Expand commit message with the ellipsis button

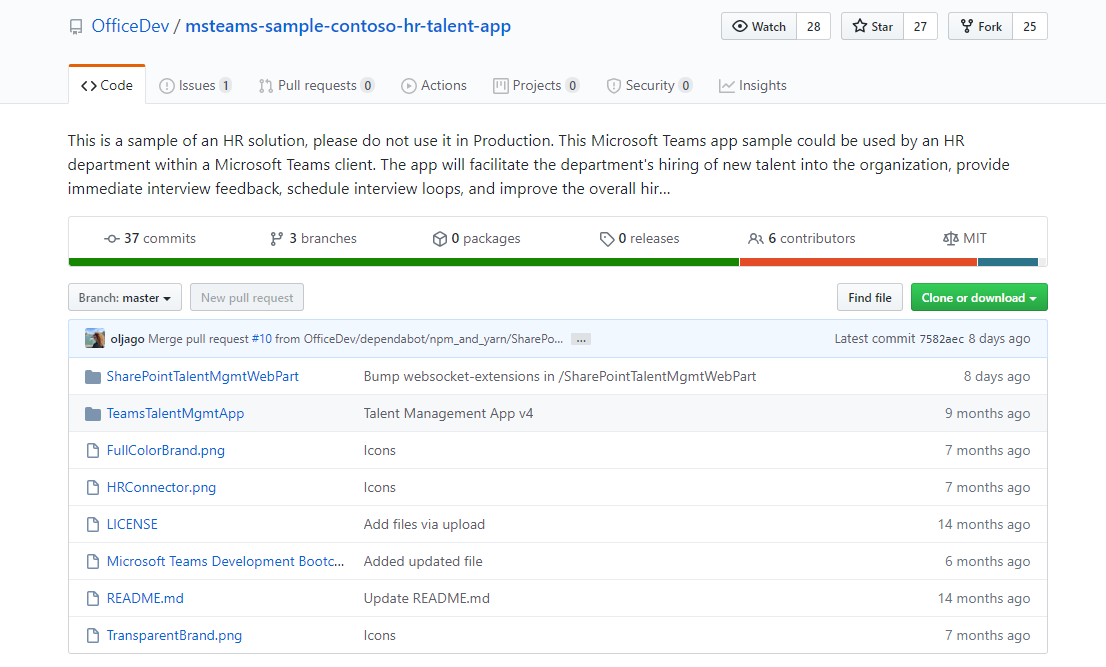pos(581,339)
